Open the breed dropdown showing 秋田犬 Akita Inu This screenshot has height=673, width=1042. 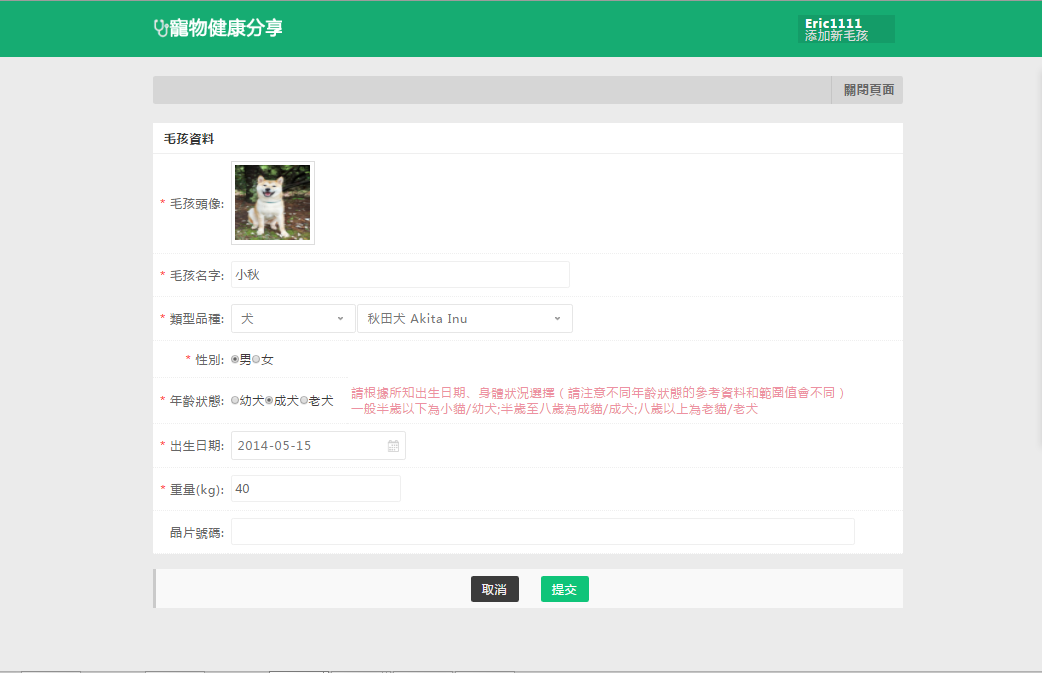point(465,319)
